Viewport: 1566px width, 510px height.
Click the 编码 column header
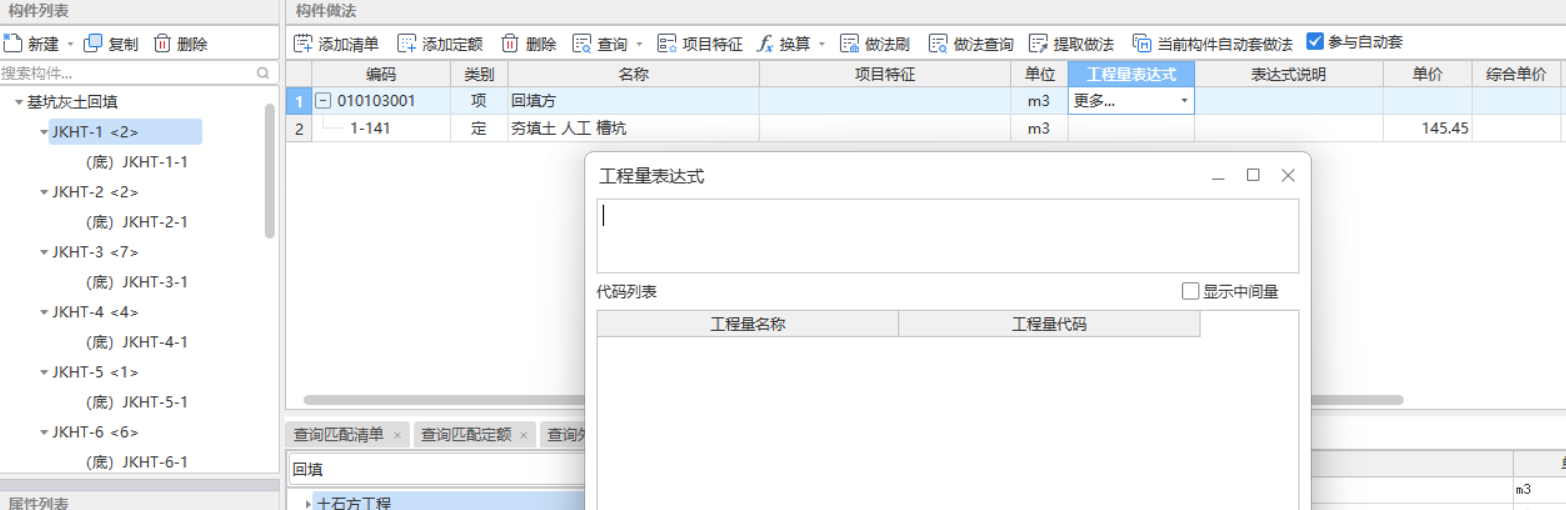pos(381,74)
